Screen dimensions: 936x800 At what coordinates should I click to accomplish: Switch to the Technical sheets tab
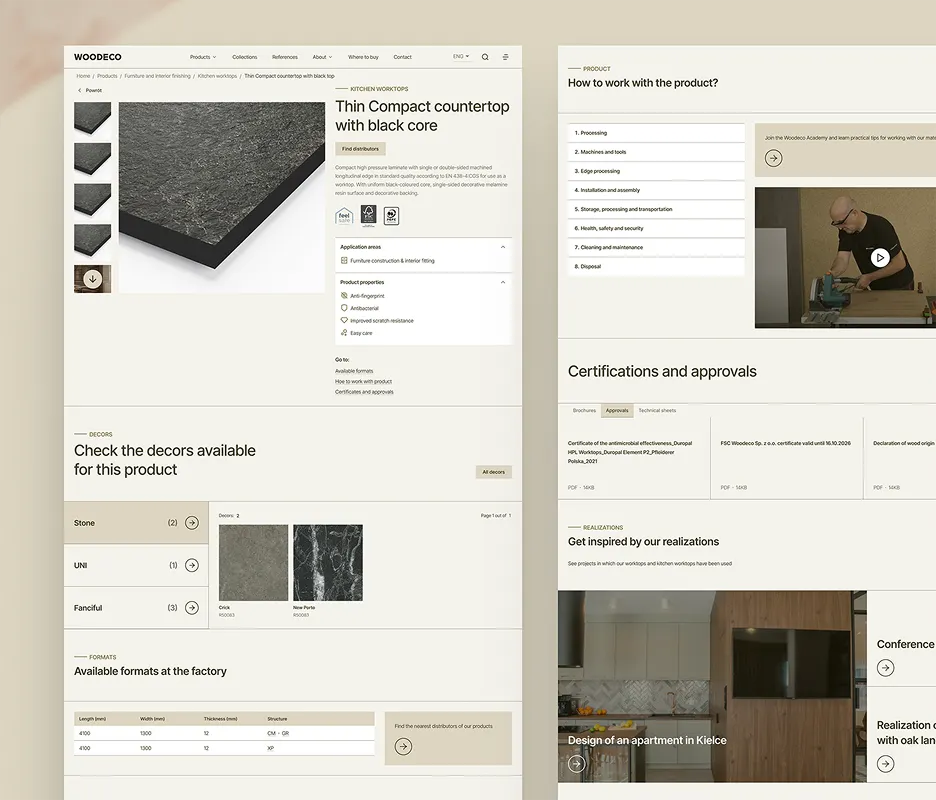(657, 411)
